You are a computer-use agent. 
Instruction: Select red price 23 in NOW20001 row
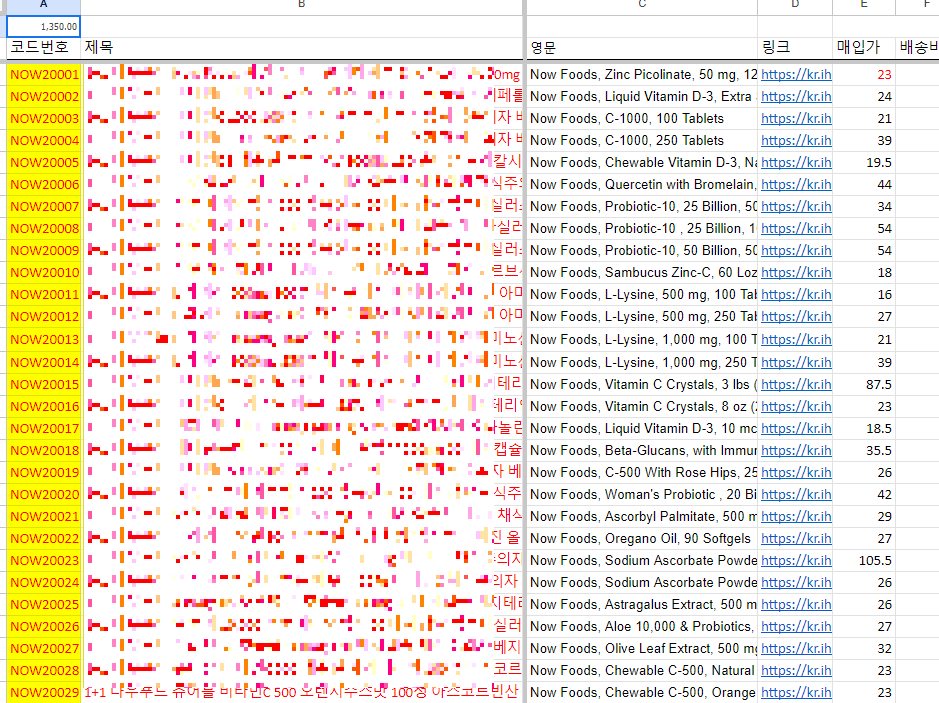click(x=864, y=74)
